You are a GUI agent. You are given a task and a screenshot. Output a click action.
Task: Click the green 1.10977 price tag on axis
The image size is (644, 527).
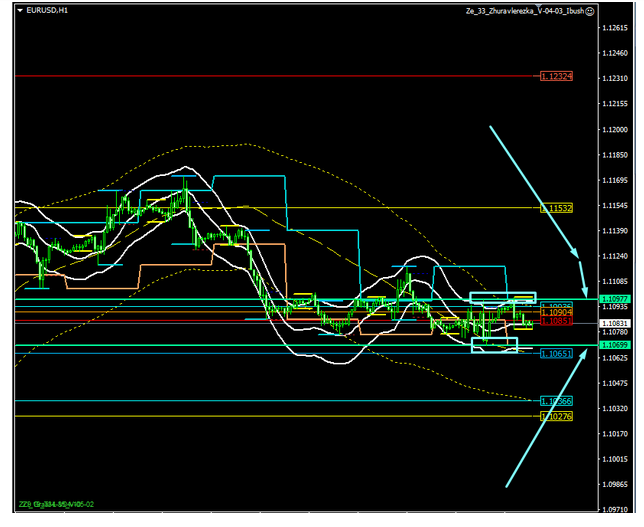[x=615, y=299]
